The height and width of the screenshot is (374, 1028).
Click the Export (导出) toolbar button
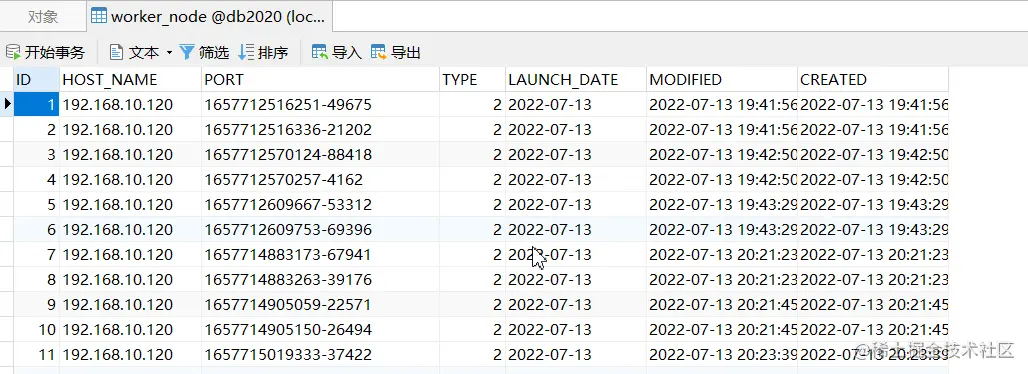[395, 52]
